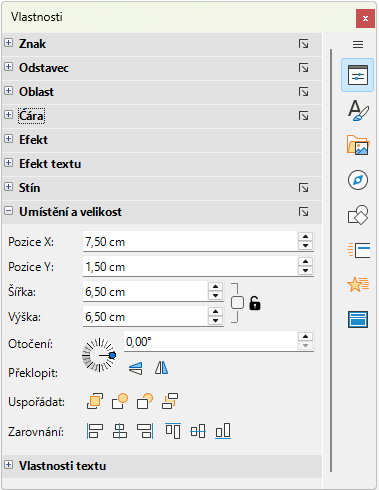Open more options for Oblast panel
379x490 pixels.
303,92
